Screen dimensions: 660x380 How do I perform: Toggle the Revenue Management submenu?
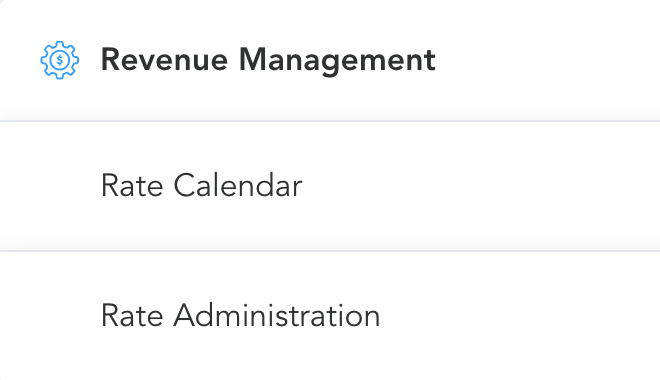[330, 60]
